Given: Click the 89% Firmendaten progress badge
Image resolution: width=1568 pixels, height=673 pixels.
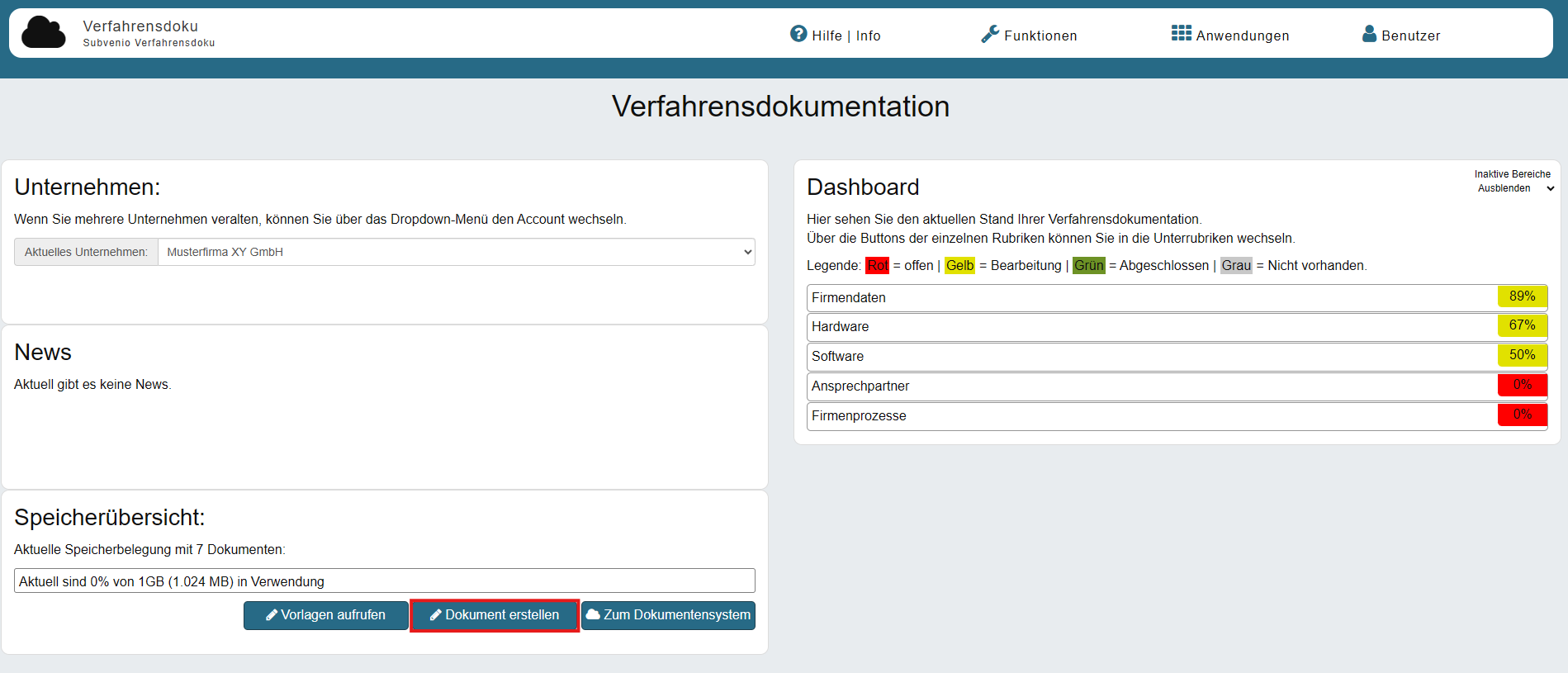Looking at the screenshot, I should point(1523,296).
